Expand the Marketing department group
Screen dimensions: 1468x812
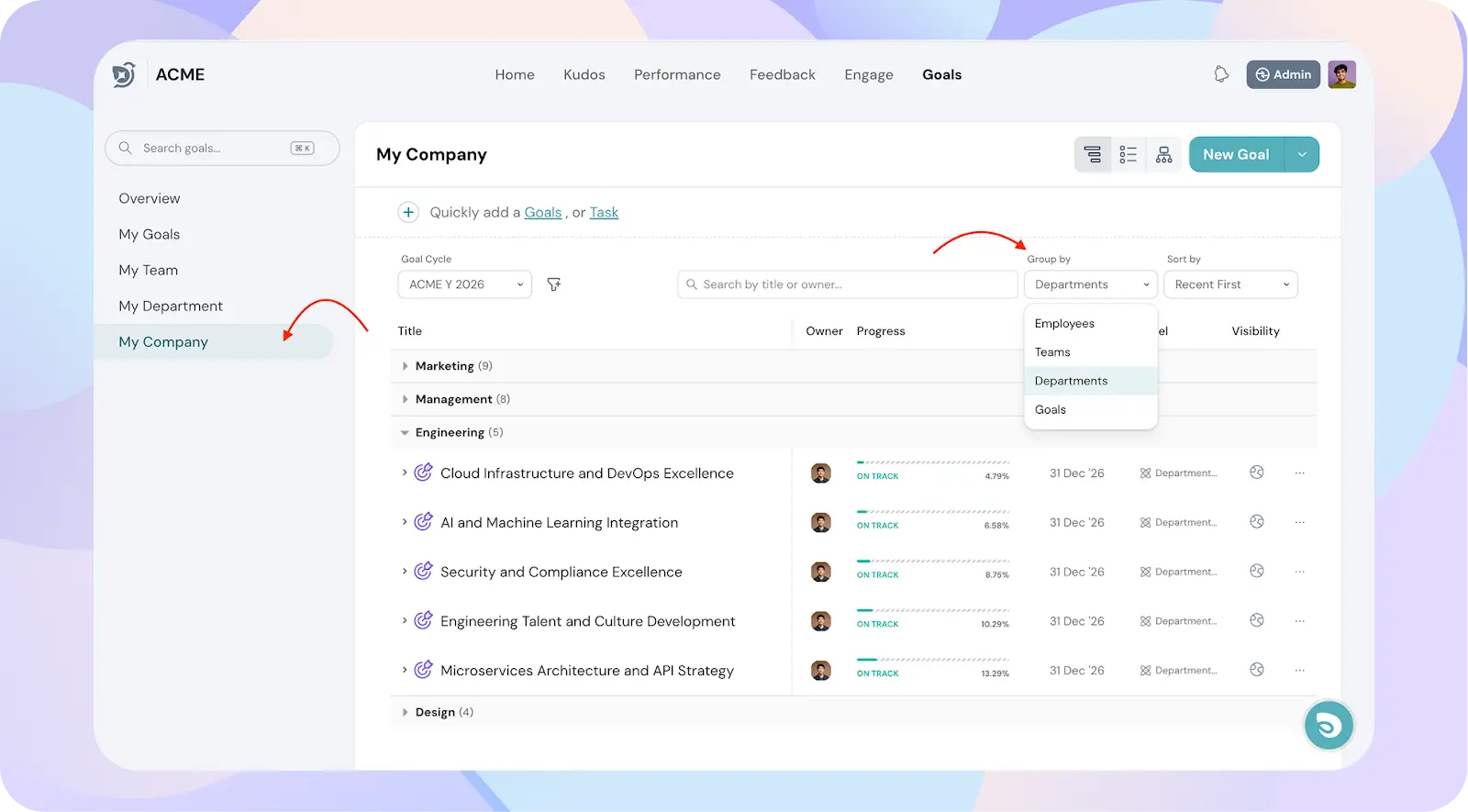pos(405,366)
